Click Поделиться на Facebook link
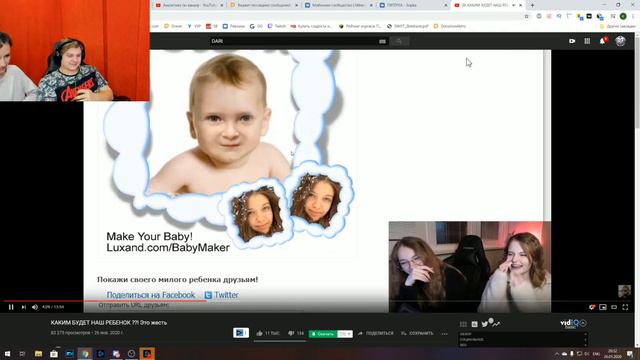 click(151, 295)
